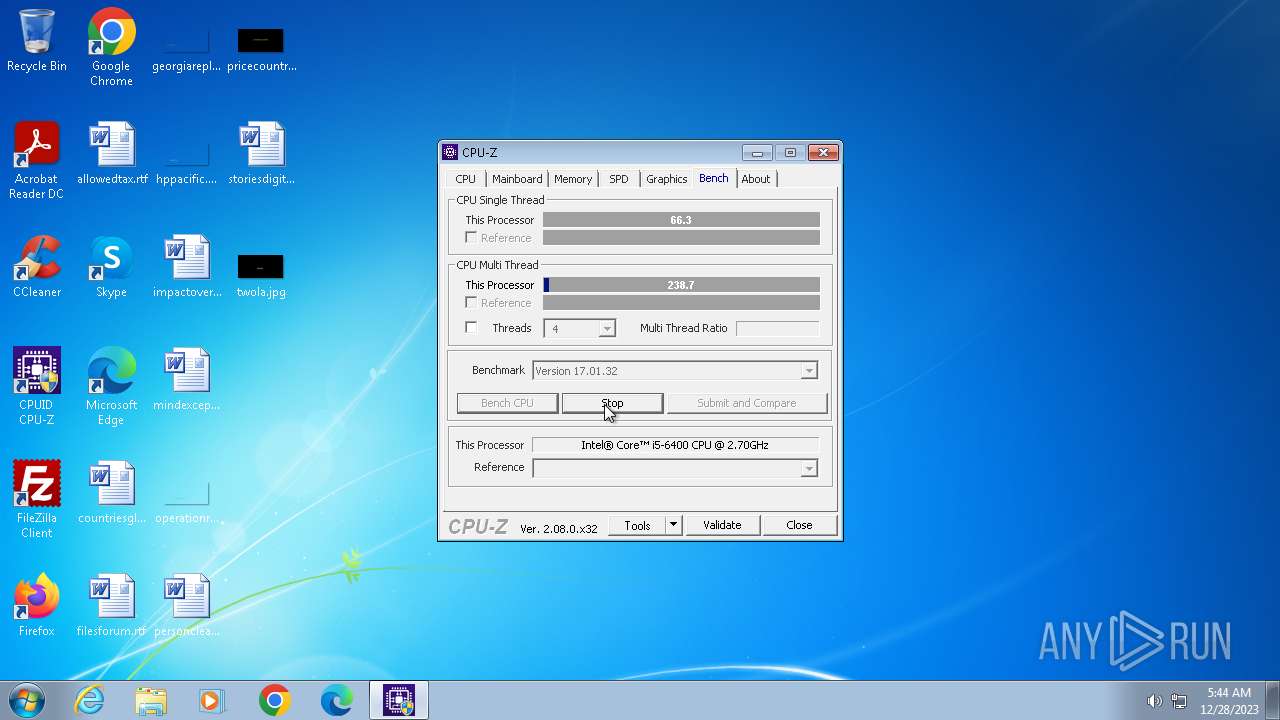
Task: Toggle Multi Thread Reference checkbox
Action: click(471, 302)
